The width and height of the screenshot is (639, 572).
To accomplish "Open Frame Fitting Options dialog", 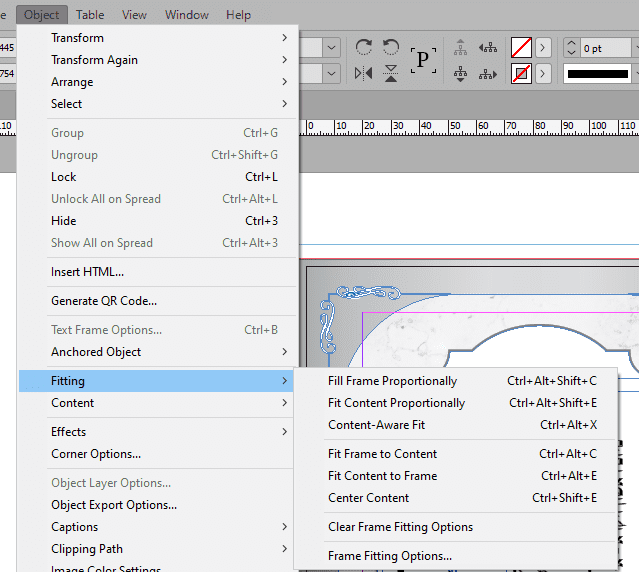I will [389, 556].
